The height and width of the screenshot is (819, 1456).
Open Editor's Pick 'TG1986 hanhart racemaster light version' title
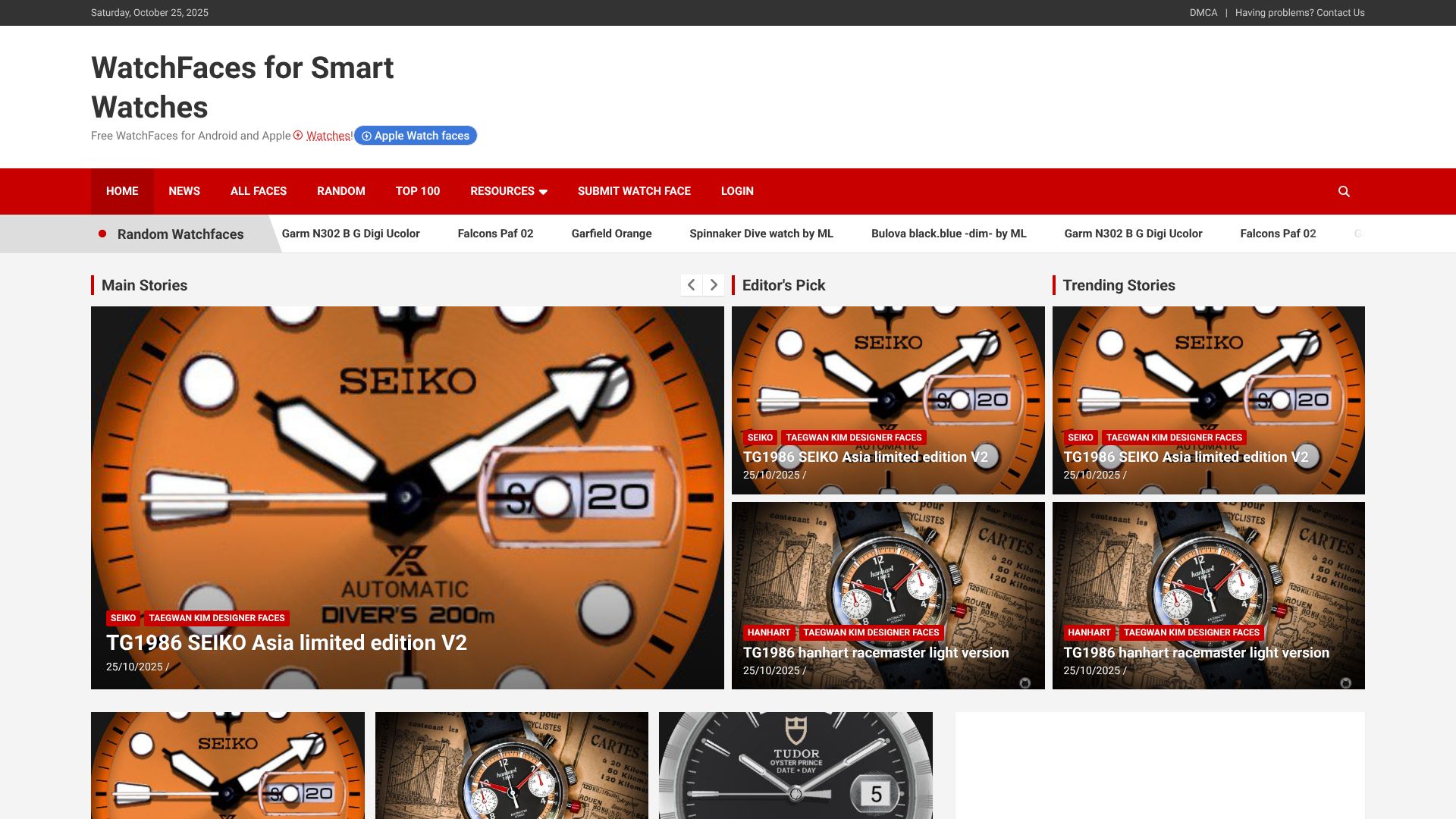click(x=876, y=653)
